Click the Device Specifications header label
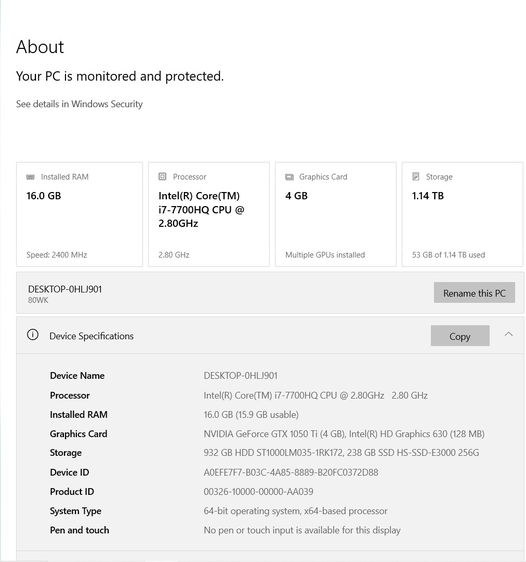The image size is (526, 562). 91,336
